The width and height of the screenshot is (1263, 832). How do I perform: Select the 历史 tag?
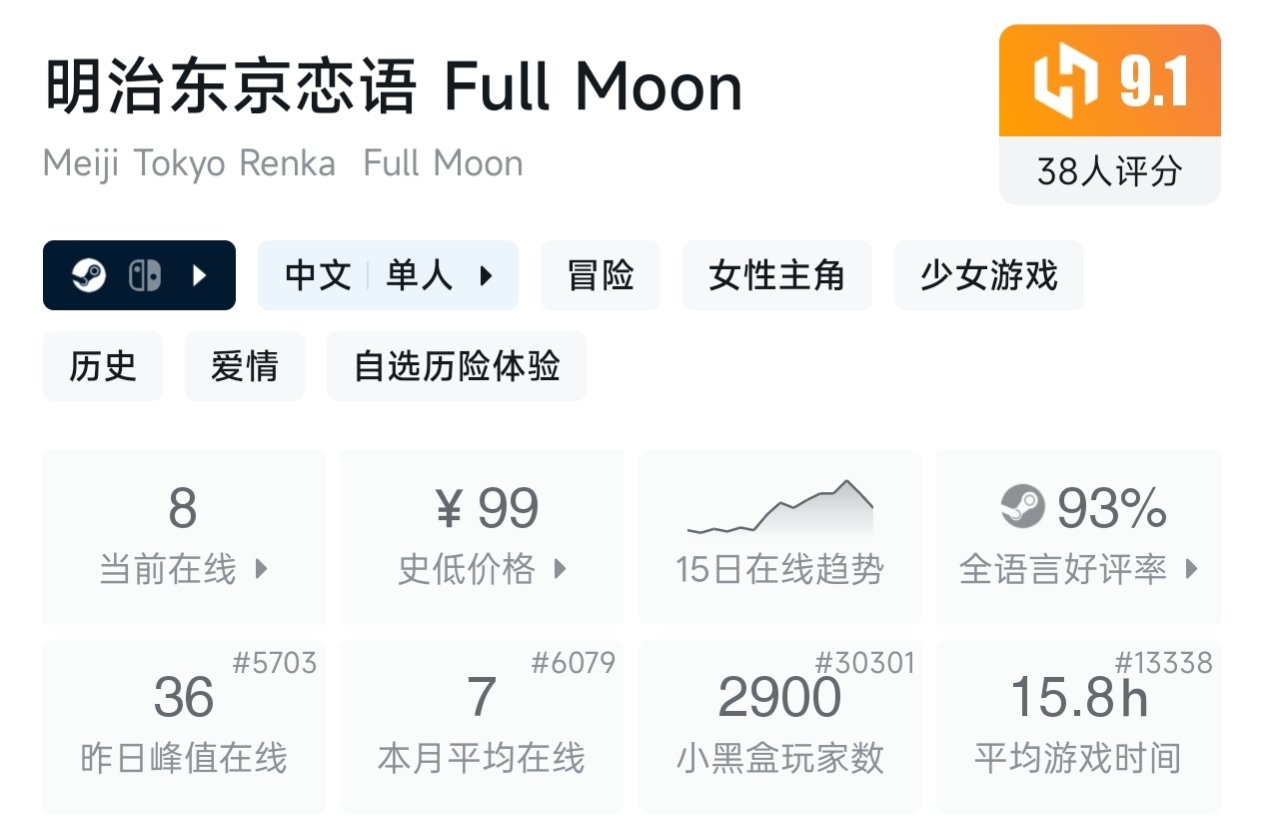[102, 367]
